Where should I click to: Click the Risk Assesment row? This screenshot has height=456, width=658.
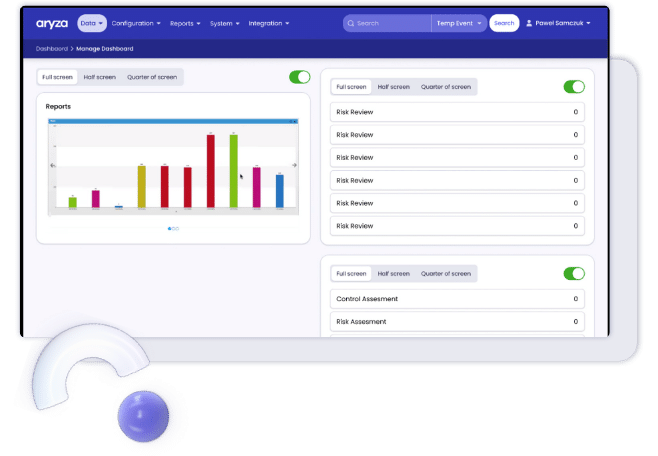(457, 322)
